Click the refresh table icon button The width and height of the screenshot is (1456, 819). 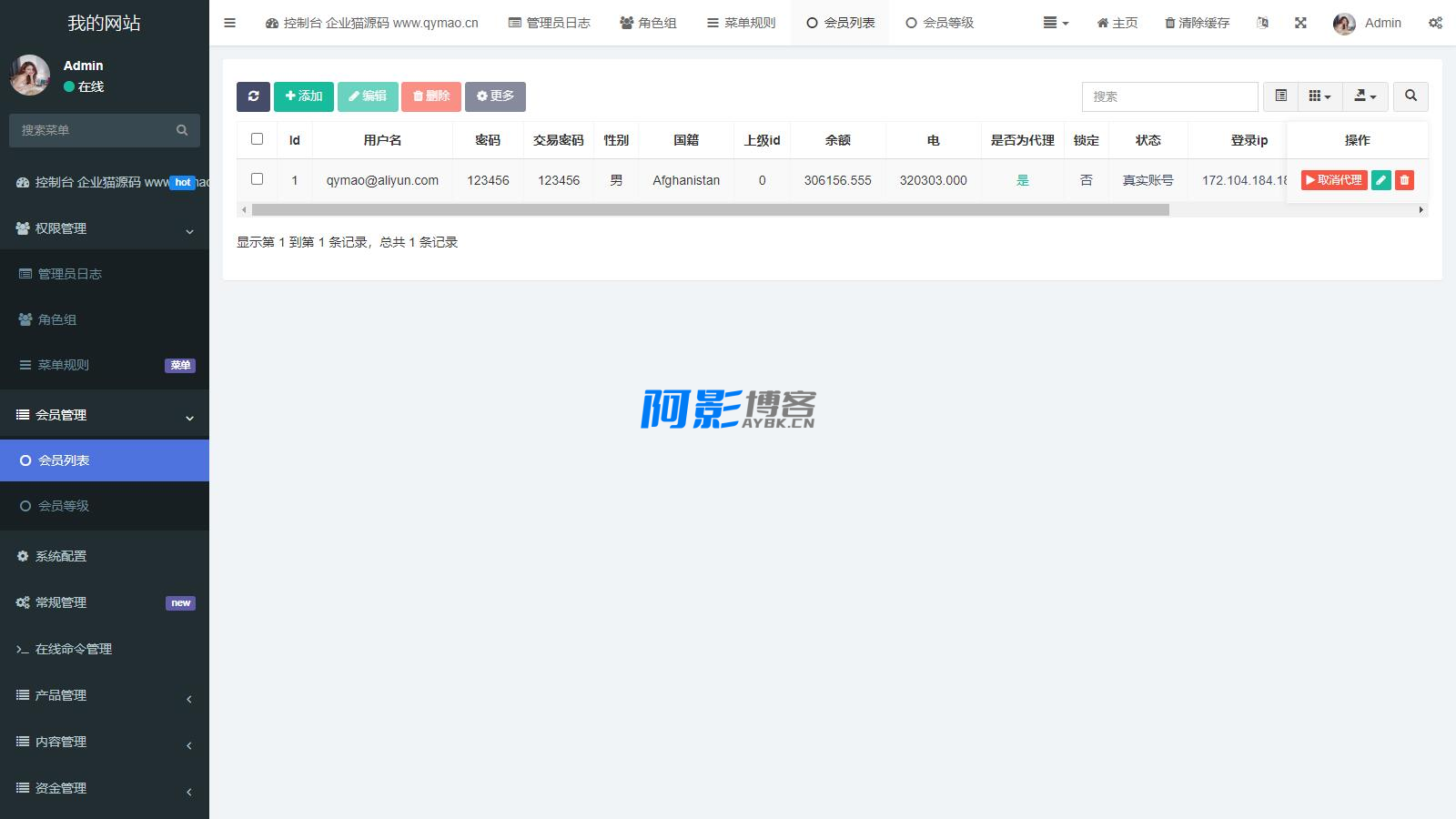point(253,96)
